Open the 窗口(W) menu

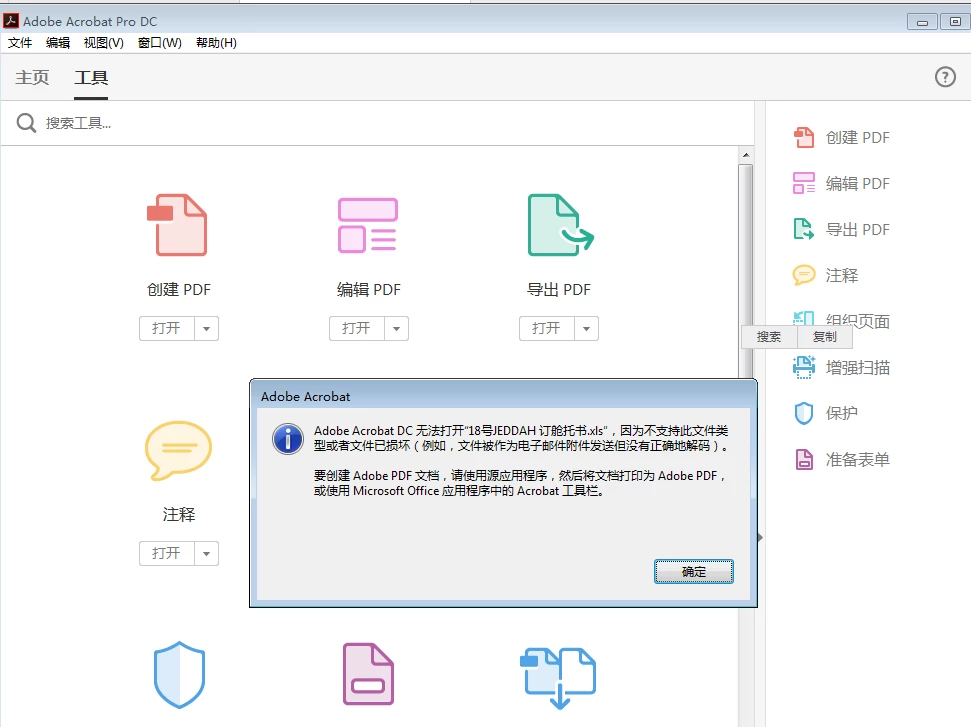pyautogui.click(x=160, y=43)
